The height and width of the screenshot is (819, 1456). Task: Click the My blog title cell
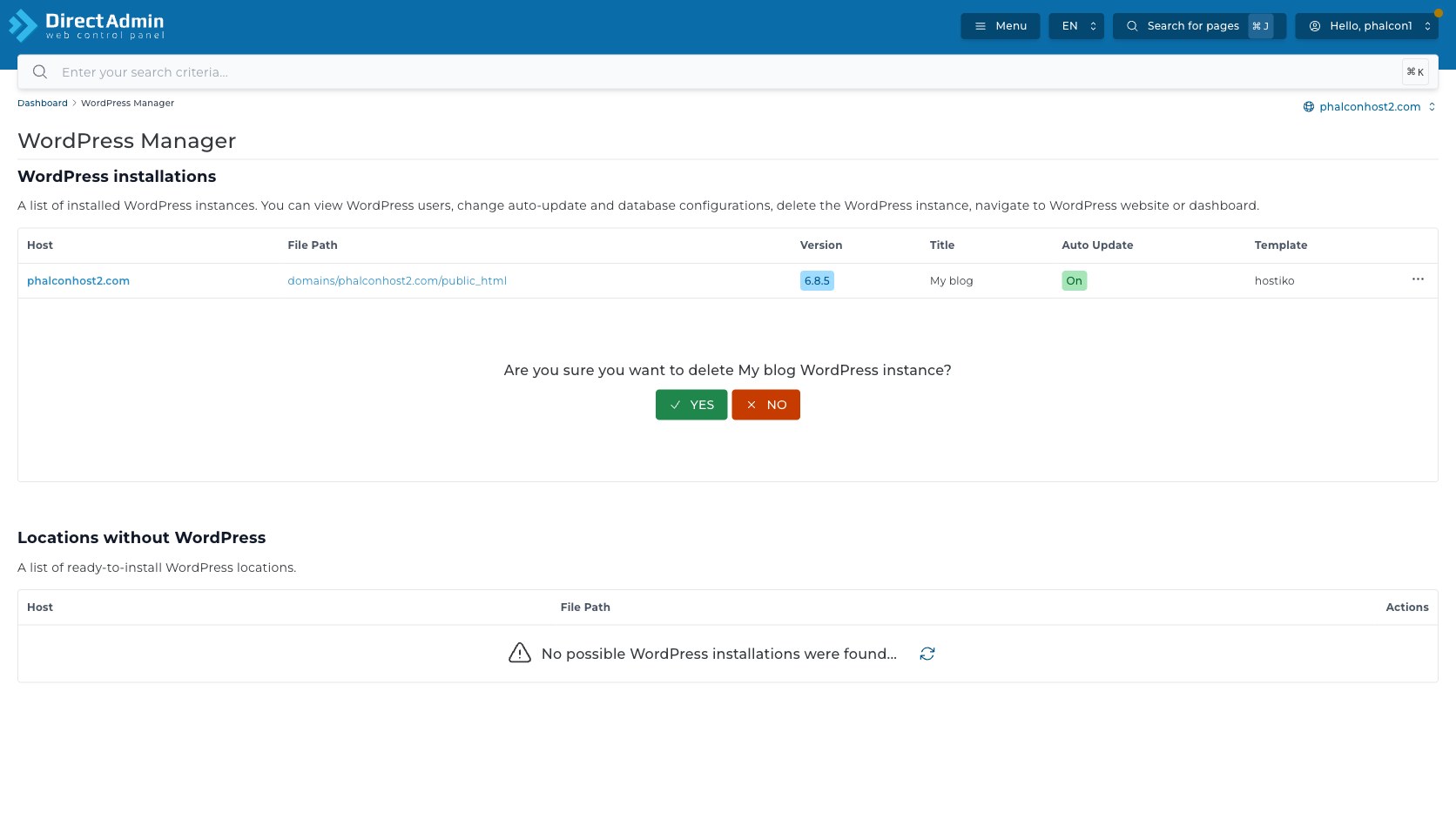[951, 281]
